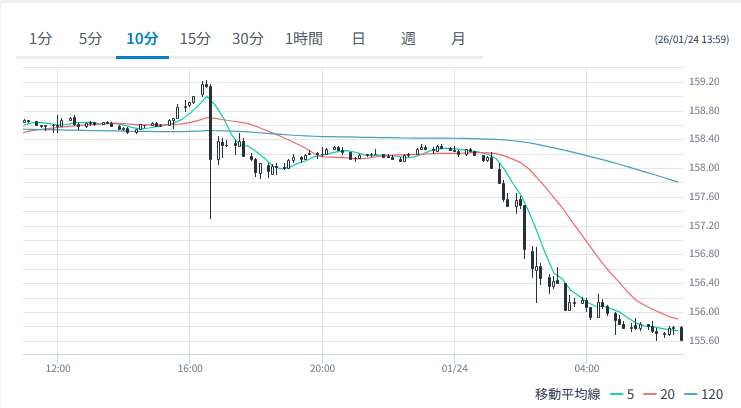Image resolution: width=741 pixels, height=408 pixels.
Task: Open the monthly 月 chart tab
Action: point(458,39)
